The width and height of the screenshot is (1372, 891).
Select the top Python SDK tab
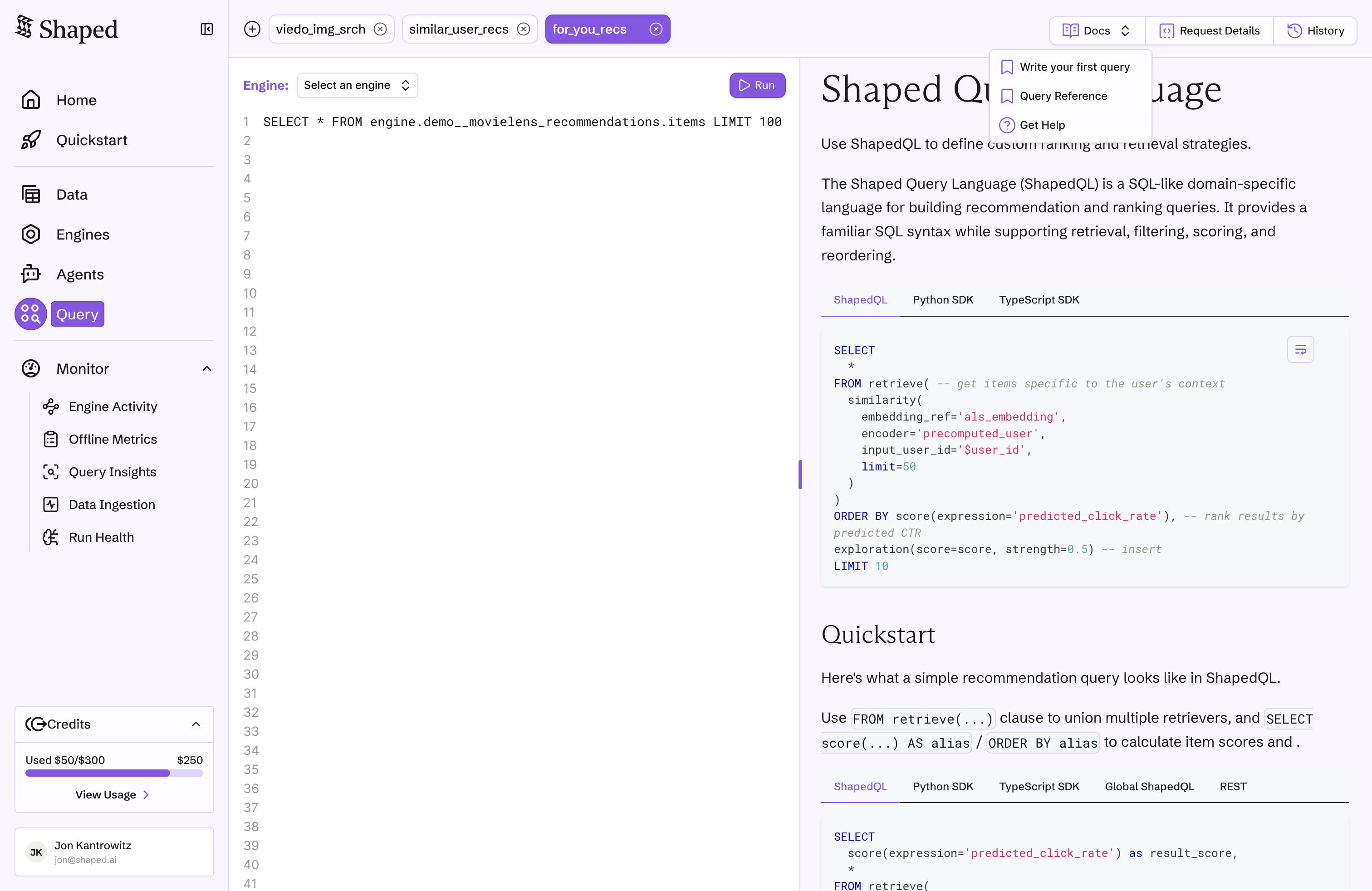coord(942,300)
